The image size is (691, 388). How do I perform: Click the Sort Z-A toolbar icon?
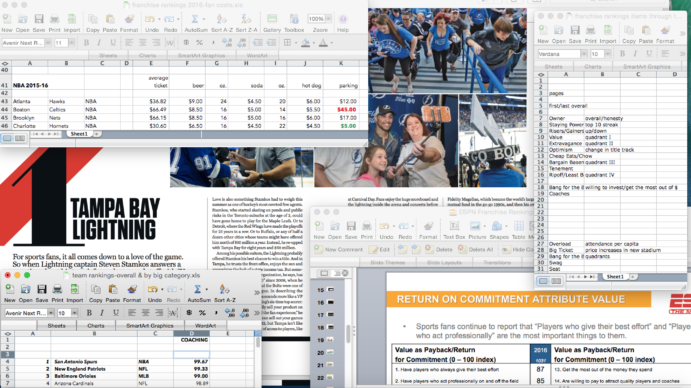(246, 23)
